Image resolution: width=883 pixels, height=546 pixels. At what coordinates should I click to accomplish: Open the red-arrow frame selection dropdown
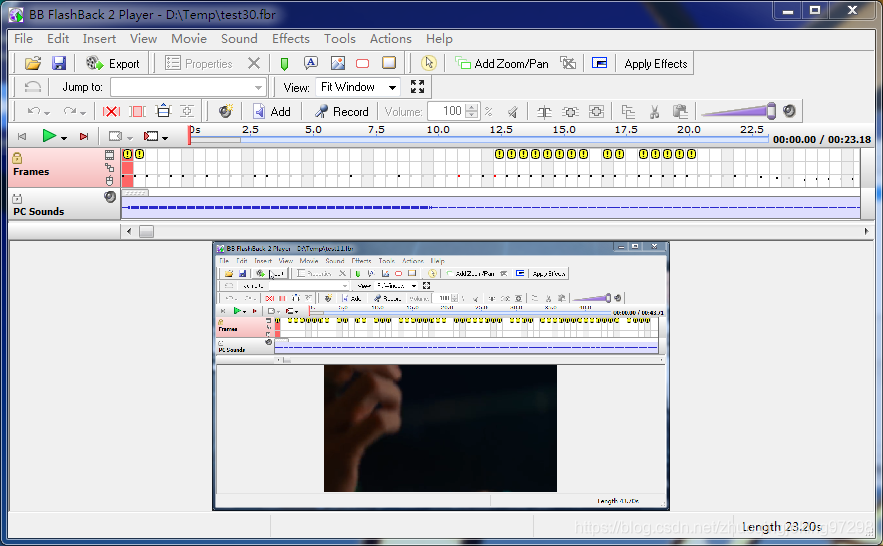click(x=164, y=138)
